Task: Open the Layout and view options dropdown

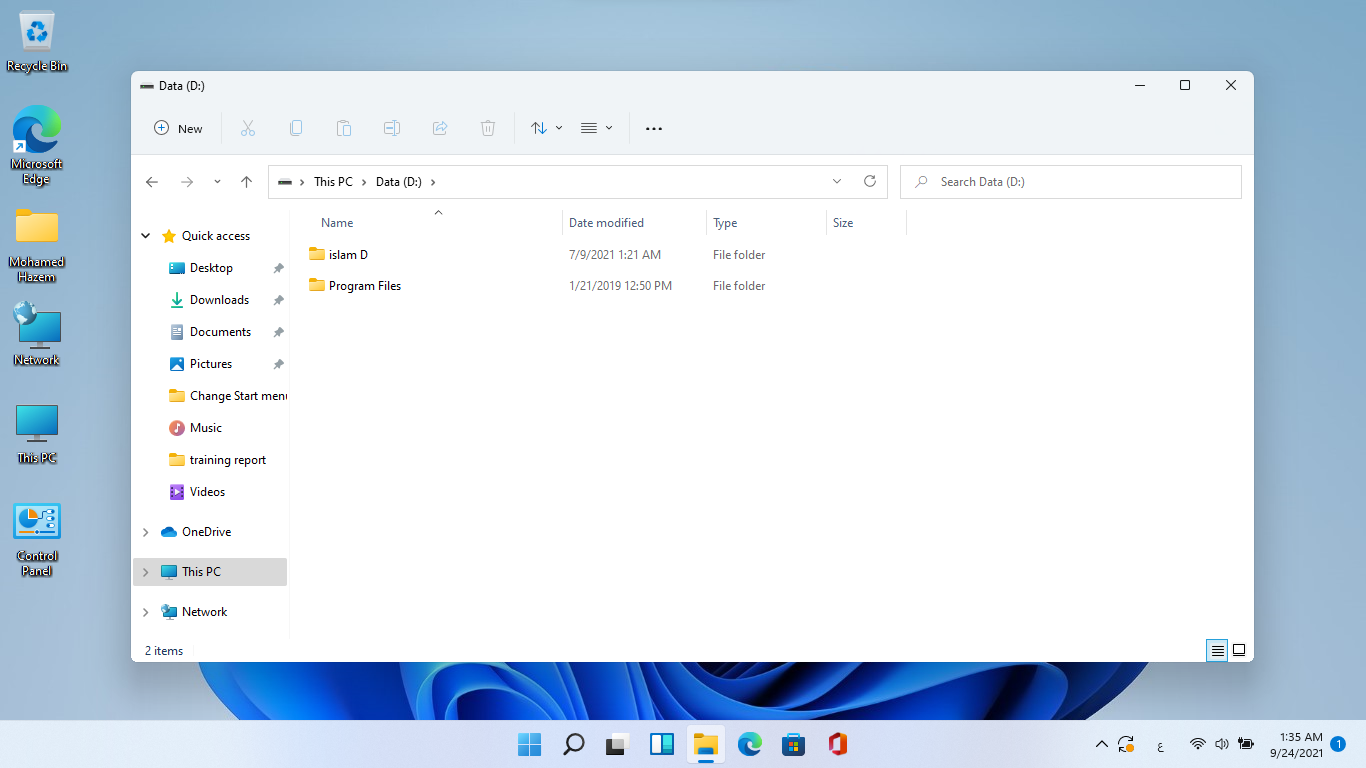Action: tap(597, 128)
